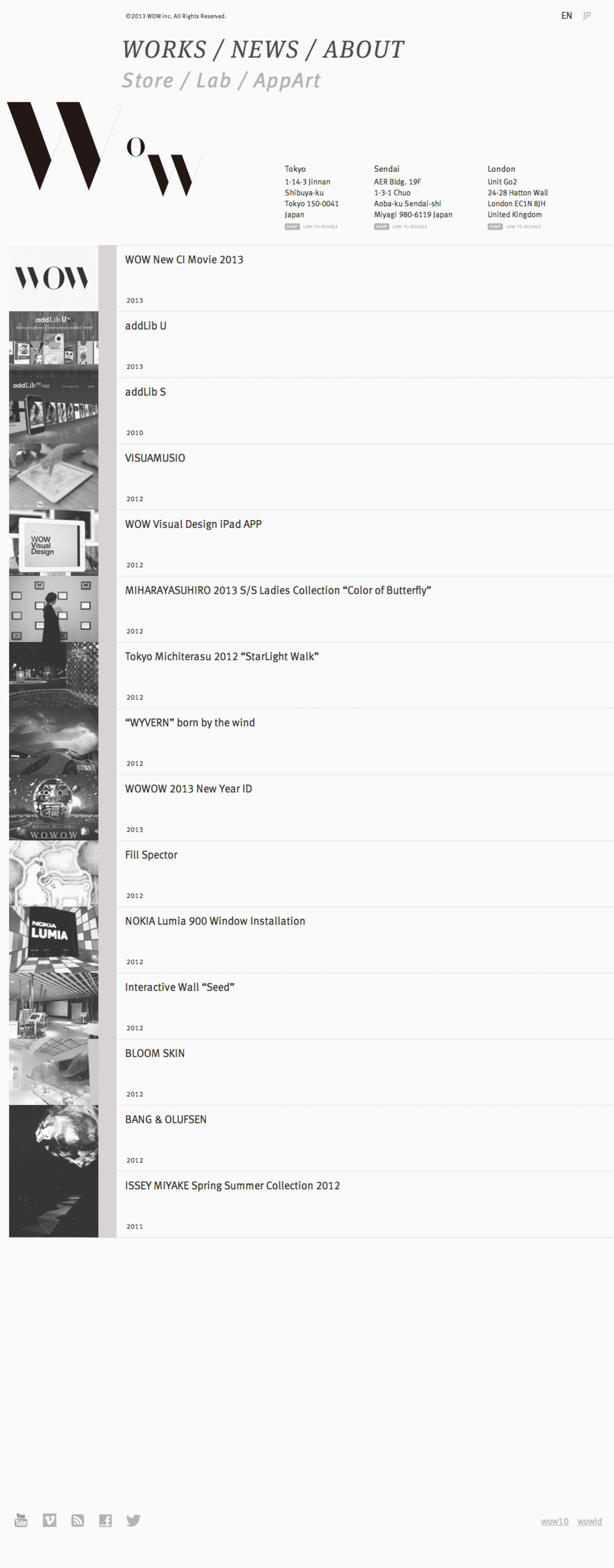The height and width of the screenshot is (1568, 614).
Task: Open the YouTube icon in the footer
Action: (x=21, y=1520)
